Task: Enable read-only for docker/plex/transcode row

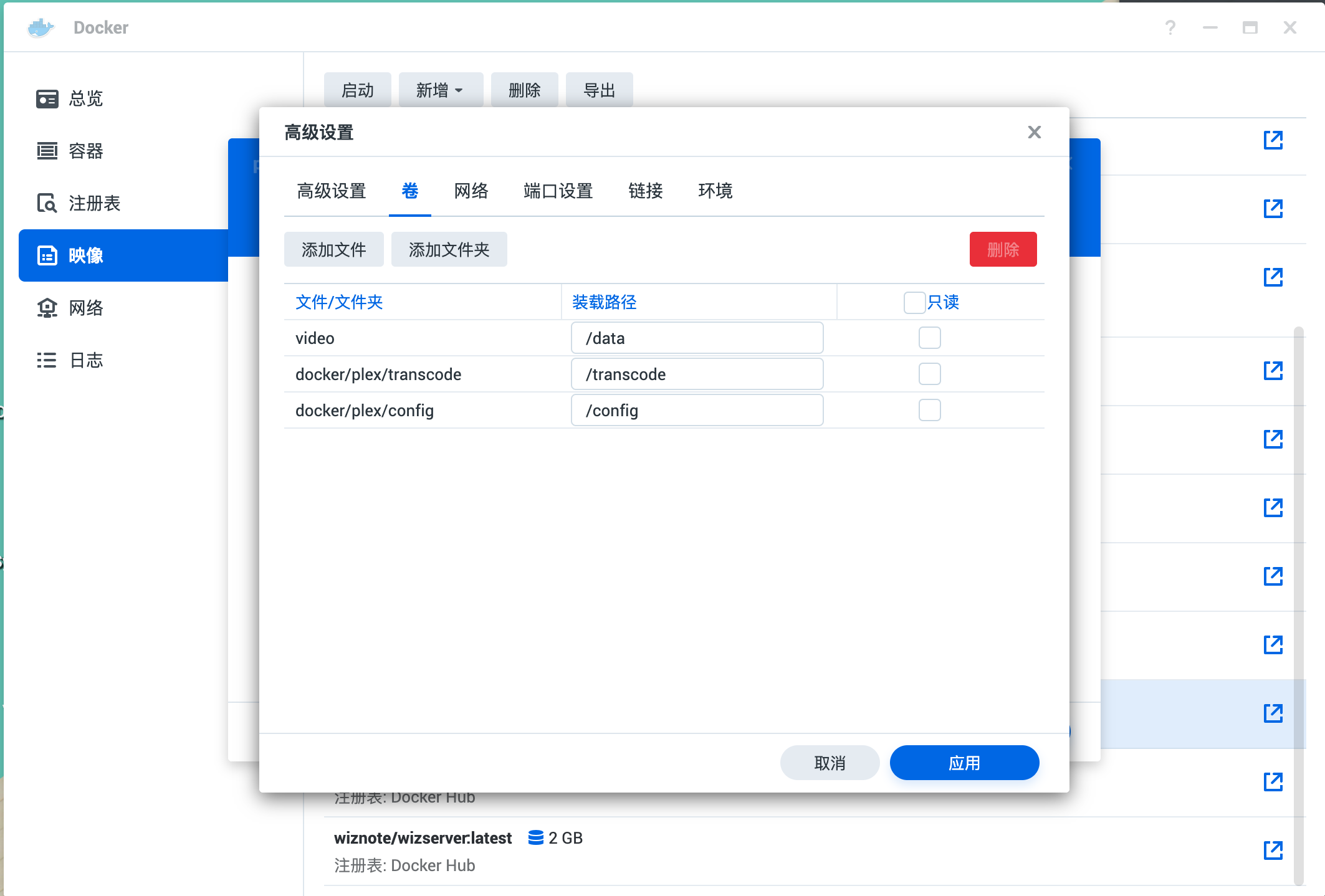Action: coord(929,374)
